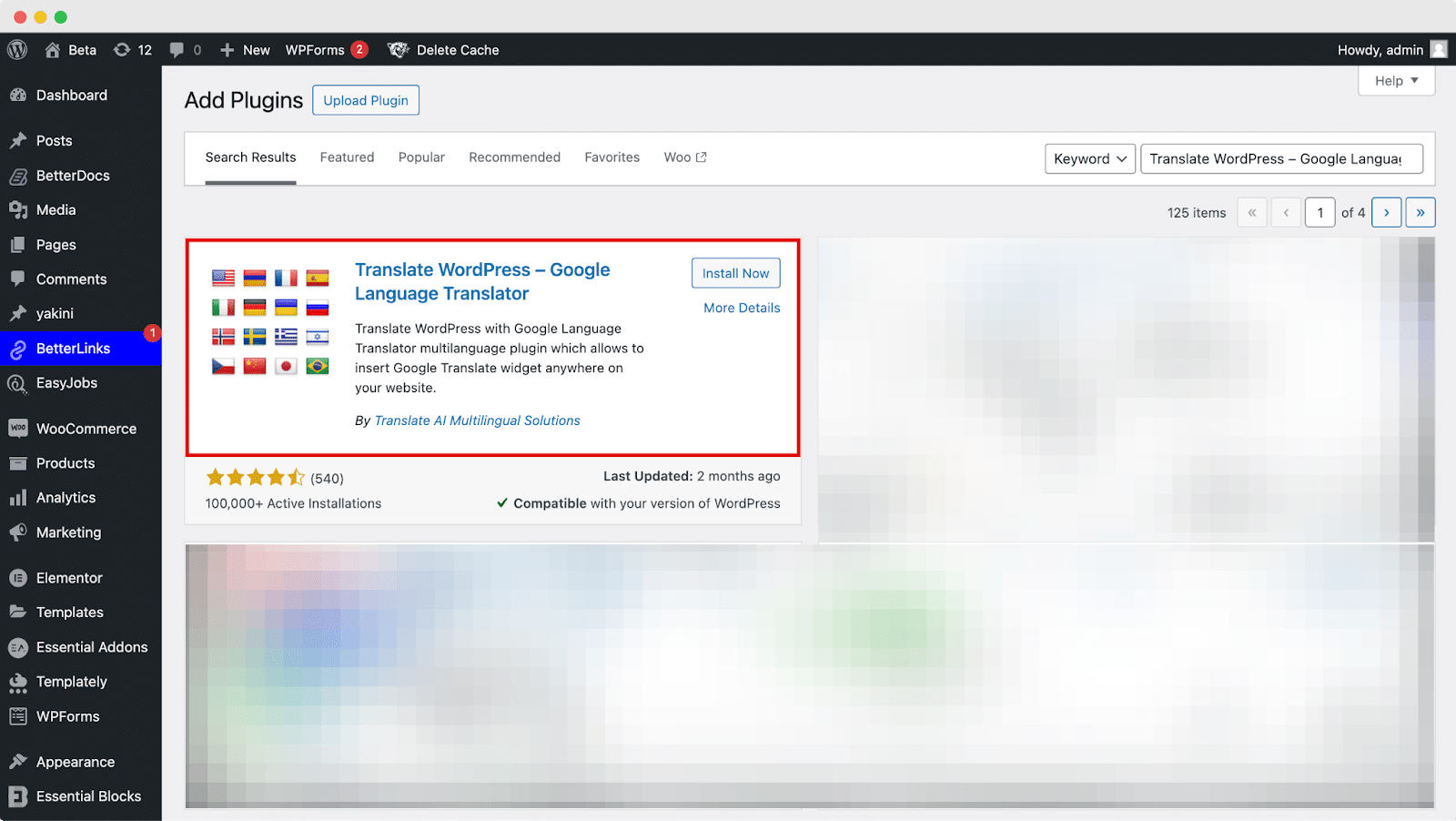Click the yakini pin icon

point(18,314)
